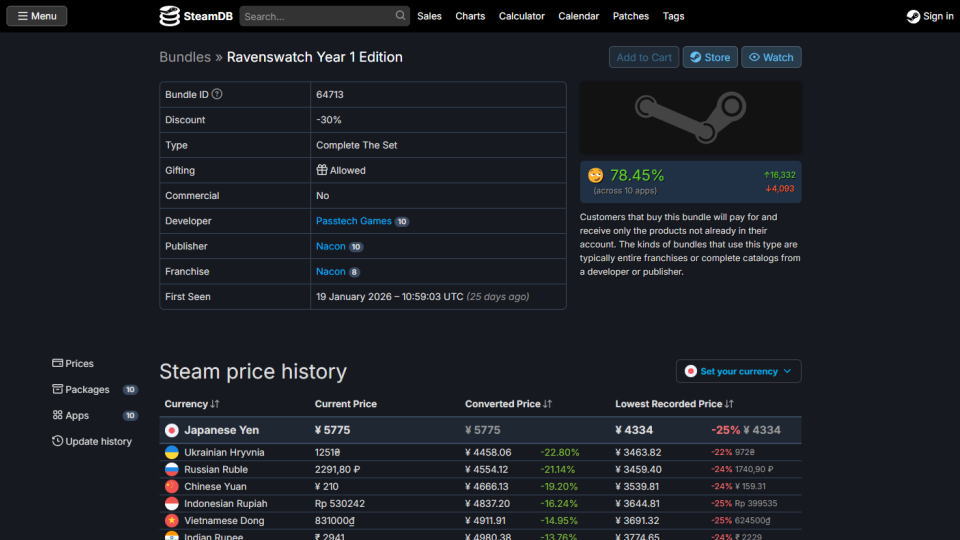Click the Steam Sign in icon

tap(913, 17)
